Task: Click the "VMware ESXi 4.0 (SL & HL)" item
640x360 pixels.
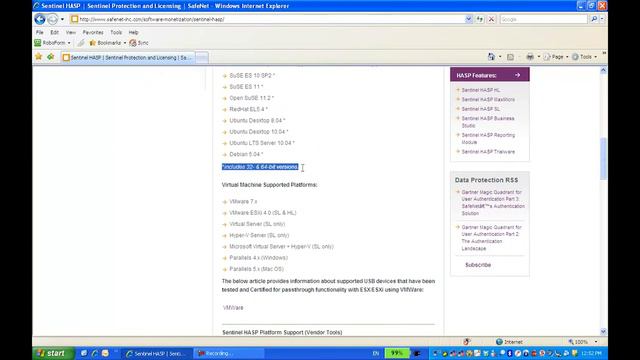Action: click(262, 213)
